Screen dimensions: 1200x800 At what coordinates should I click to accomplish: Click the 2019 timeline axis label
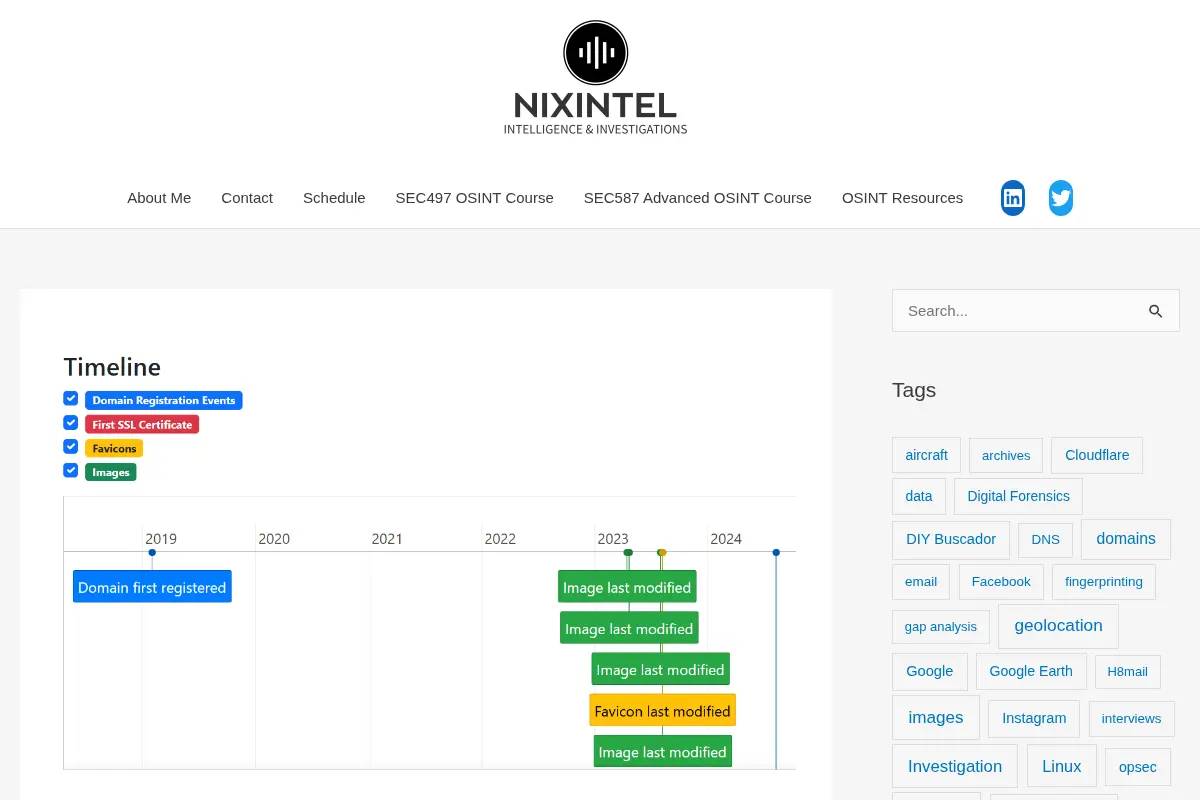click(161, 539)
